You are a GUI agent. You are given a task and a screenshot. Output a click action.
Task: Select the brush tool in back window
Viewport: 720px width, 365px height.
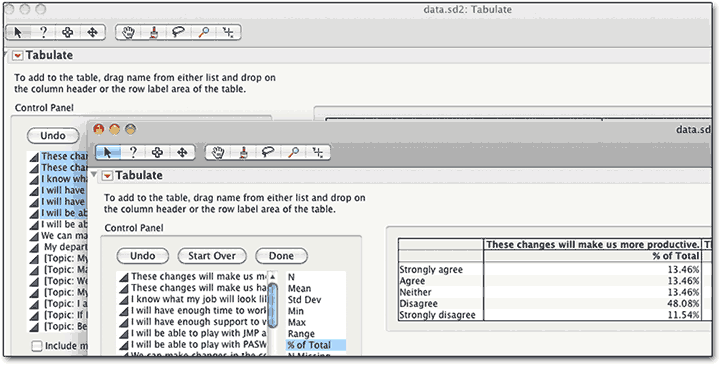153,32
